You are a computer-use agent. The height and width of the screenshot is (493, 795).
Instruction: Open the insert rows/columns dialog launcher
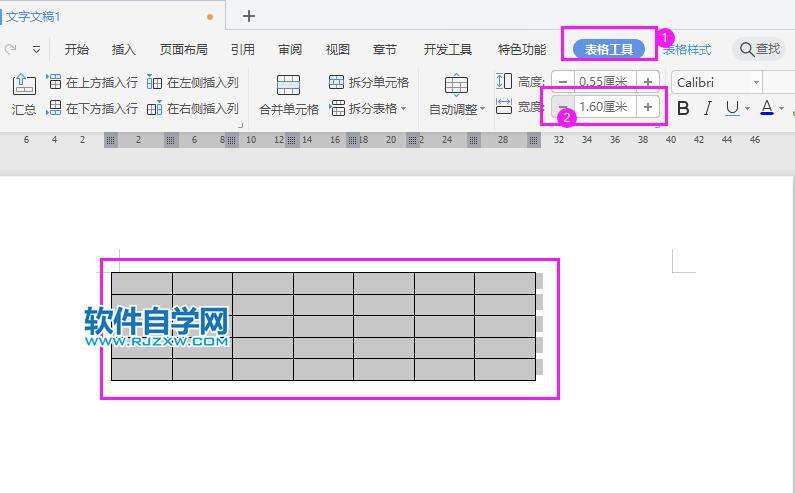click(x=241, y=125)
